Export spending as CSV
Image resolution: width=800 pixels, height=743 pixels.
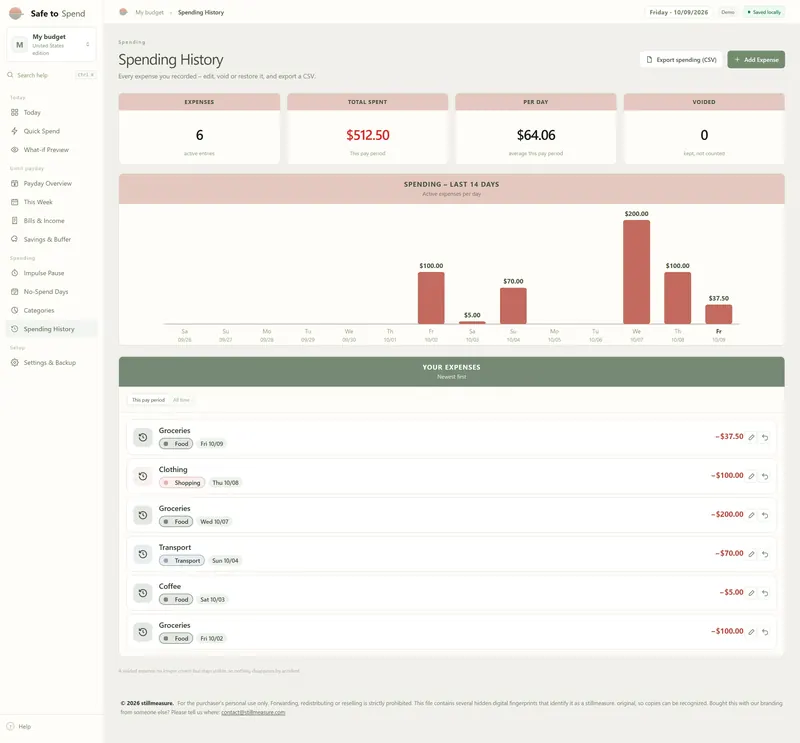pos(681,60)
